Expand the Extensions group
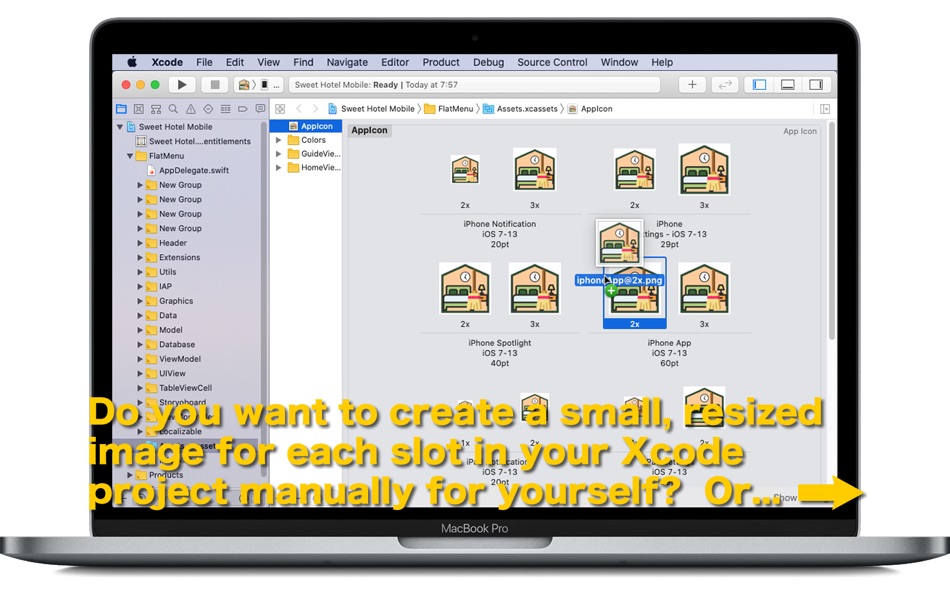Viewport: 950px width, 594px height. (140, 258)
